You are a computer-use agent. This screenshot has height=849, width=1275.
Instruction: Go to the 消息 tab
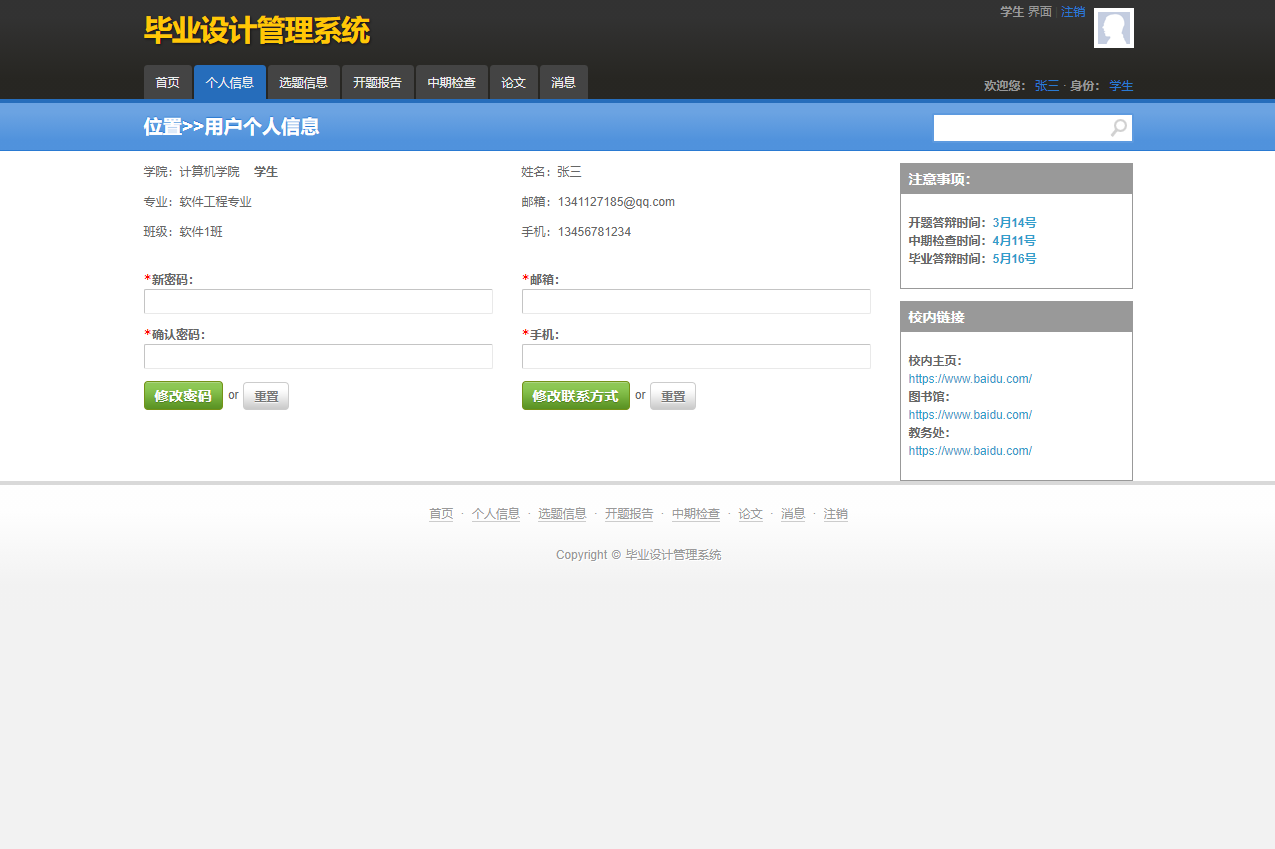pos(563,82)
